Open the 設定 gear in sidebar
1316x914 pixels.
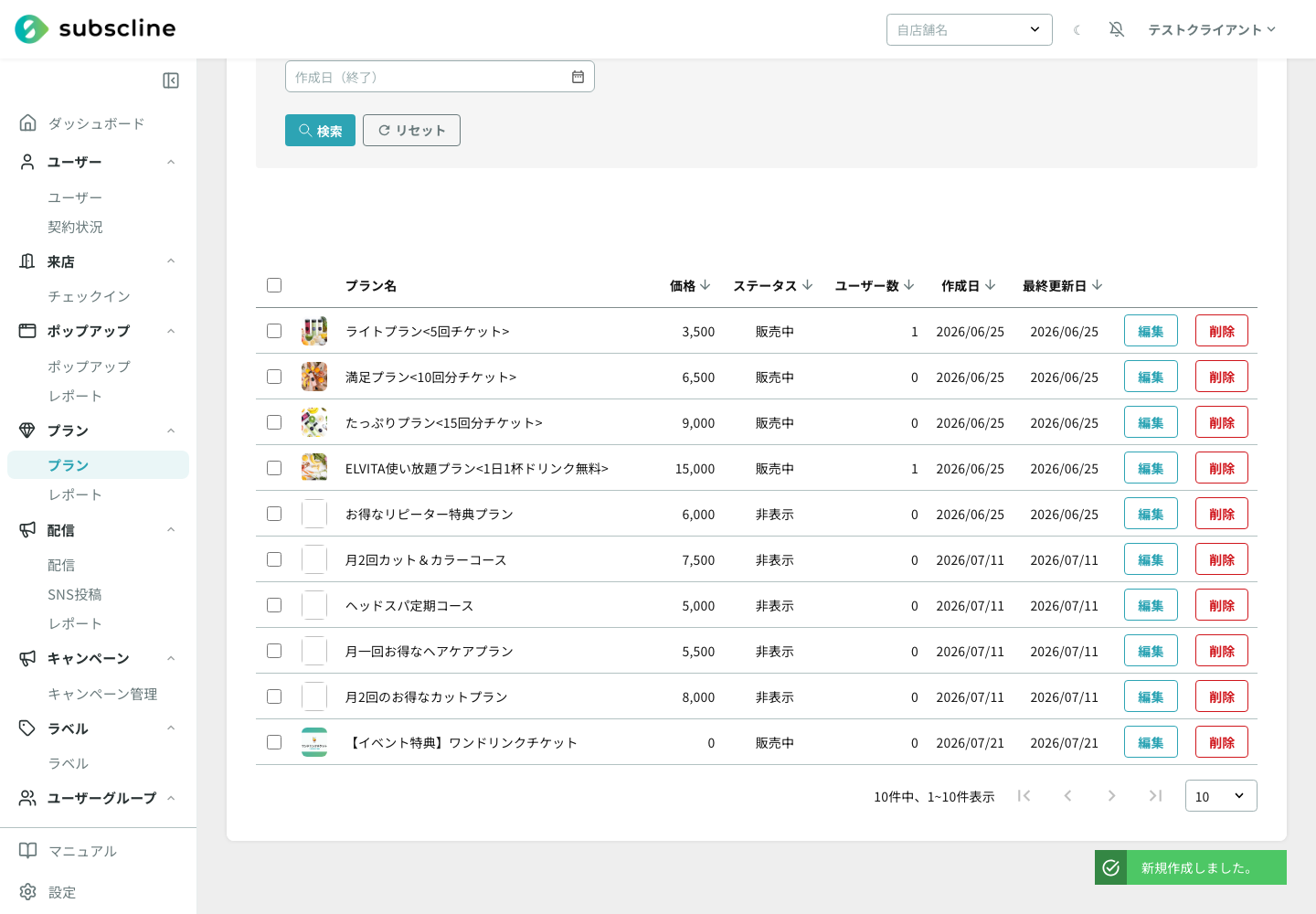(28, 892)
